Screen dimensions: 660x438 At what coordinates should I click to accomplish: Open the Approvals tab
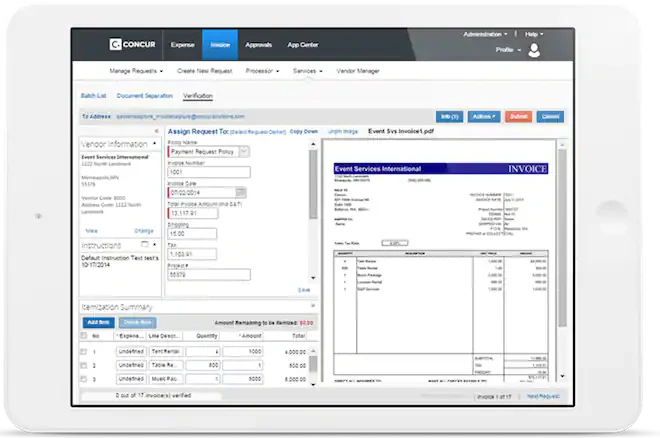[258, 45]
